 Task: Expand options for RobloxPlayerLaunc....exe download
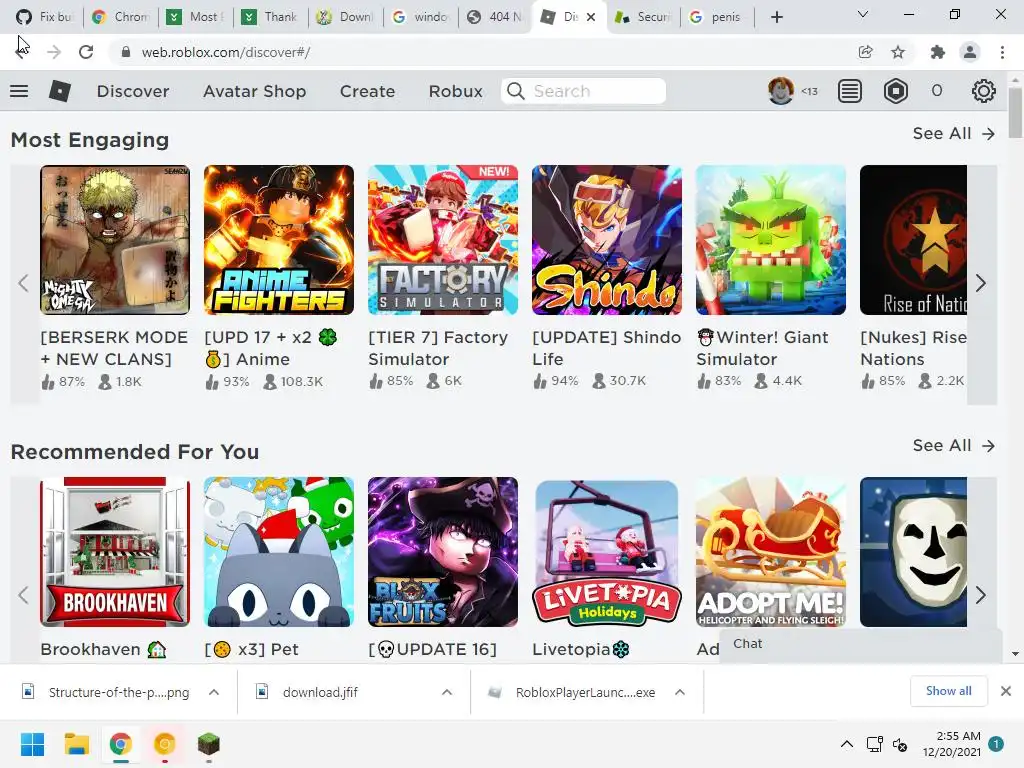coord(680,692)
